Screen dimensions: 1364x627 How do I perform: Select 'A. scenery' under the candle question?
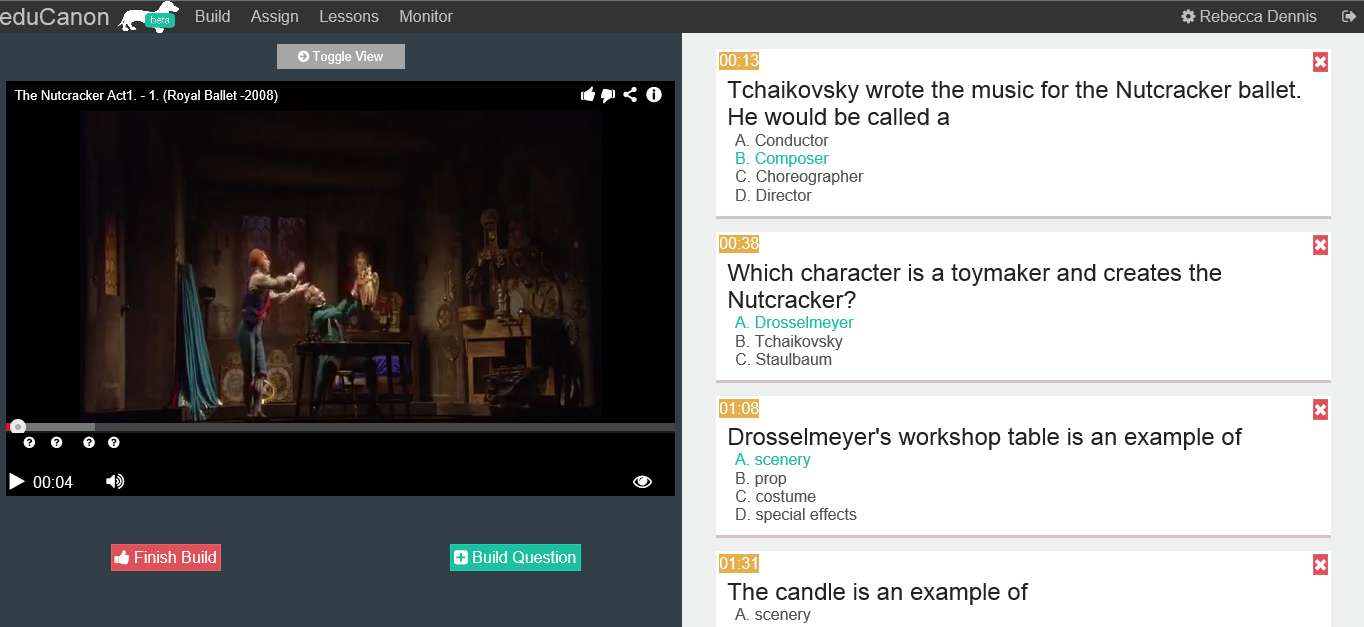(x=773, y=614)
